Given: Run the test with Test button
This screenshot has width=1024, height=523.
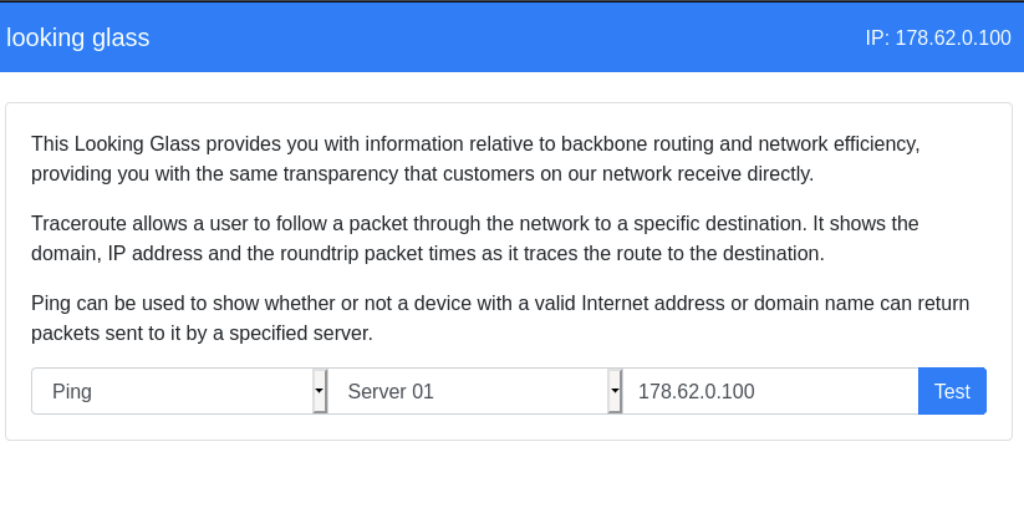Looking at the screenshot, I should click(x=952, y=391).
